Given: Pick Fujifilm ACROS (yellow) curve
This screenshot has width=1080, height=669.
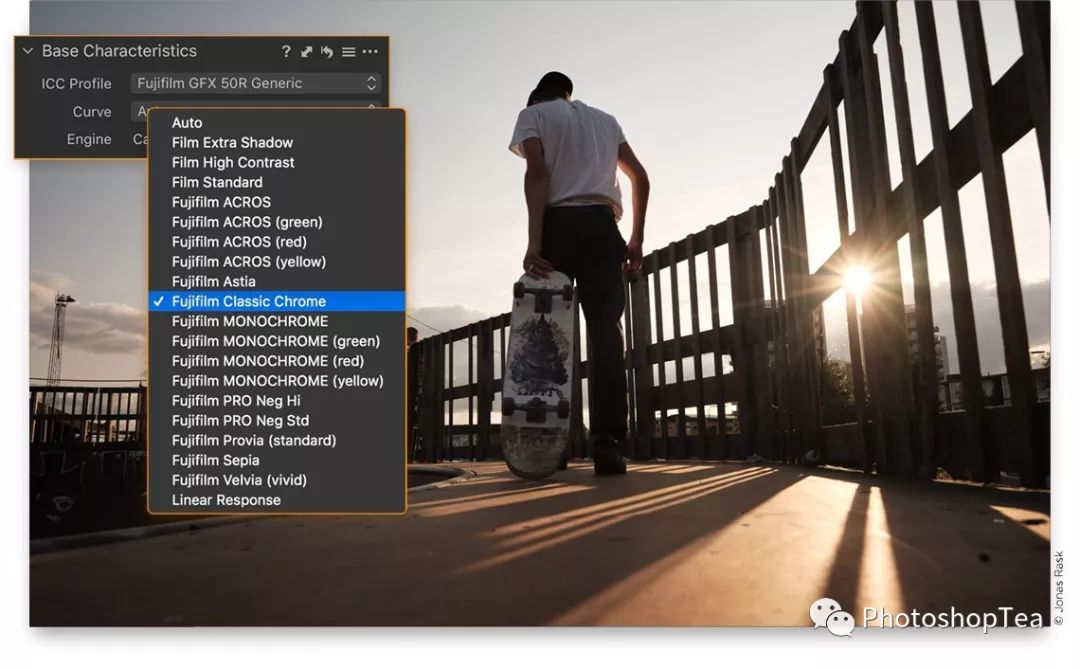Looking at the screenshot, I should point(277,263).
